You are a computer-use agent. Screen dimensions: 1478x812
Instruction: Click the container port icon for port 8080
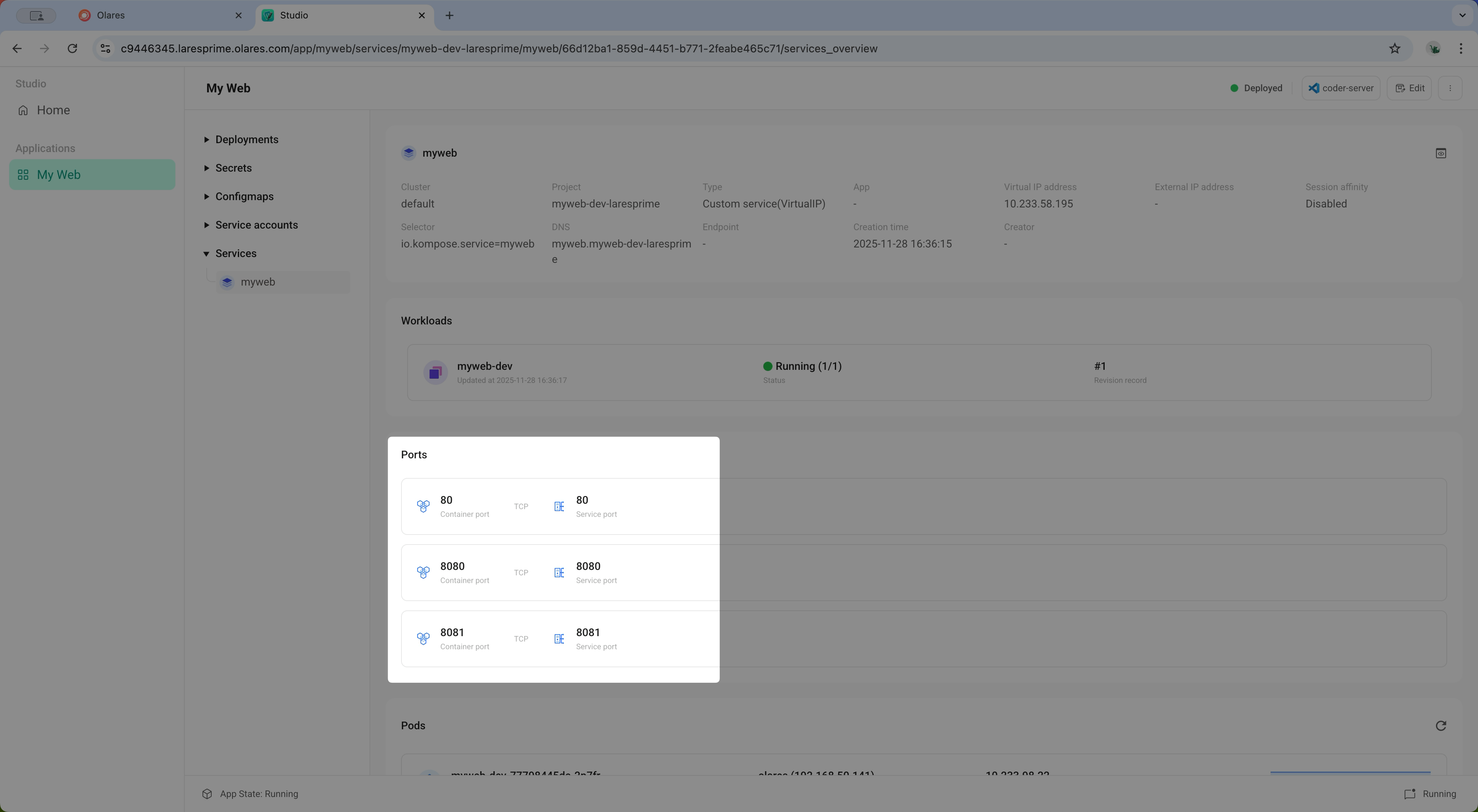[423, 572]
